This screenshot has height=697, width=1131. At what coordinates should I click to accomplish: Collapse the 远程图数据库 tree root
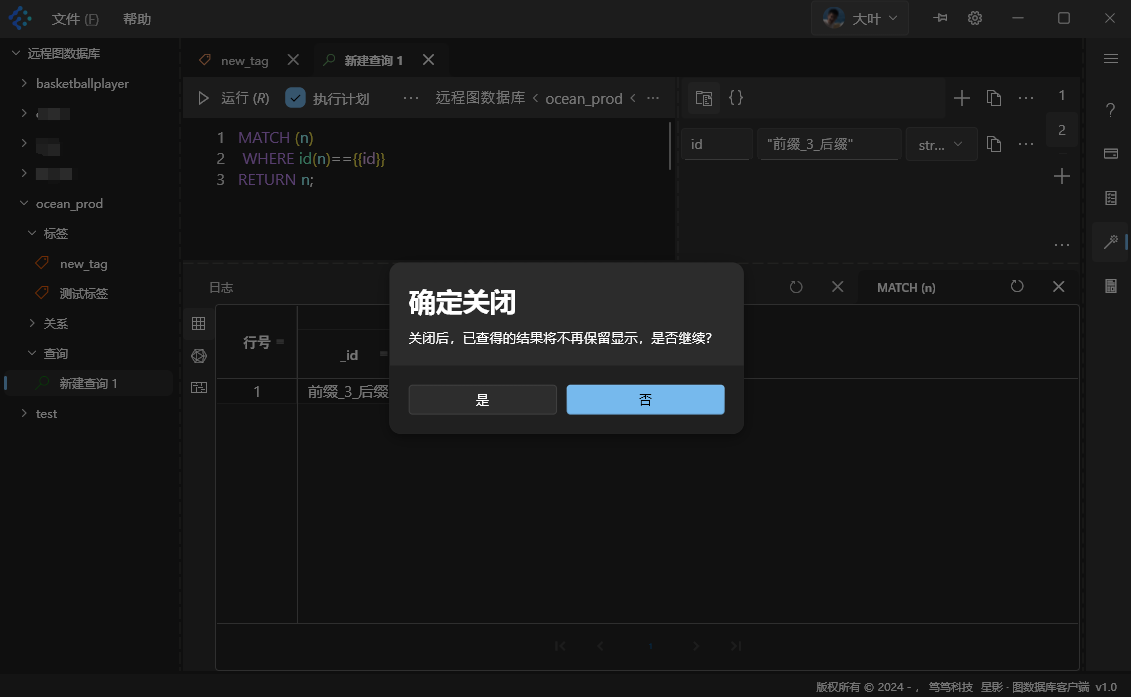point(16,53)
